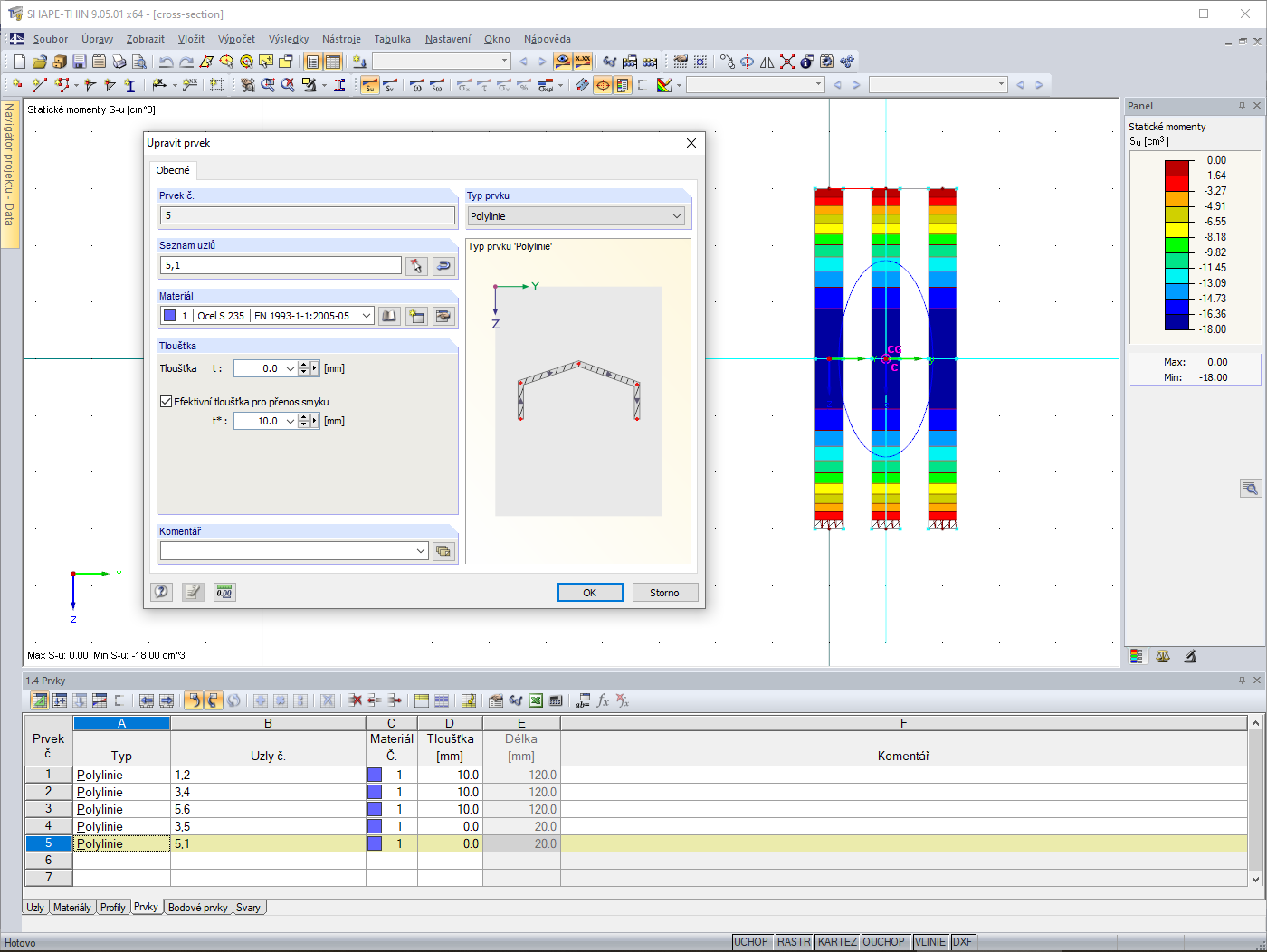Click the 'Seznam uzlů' input field

click(281, 265)
